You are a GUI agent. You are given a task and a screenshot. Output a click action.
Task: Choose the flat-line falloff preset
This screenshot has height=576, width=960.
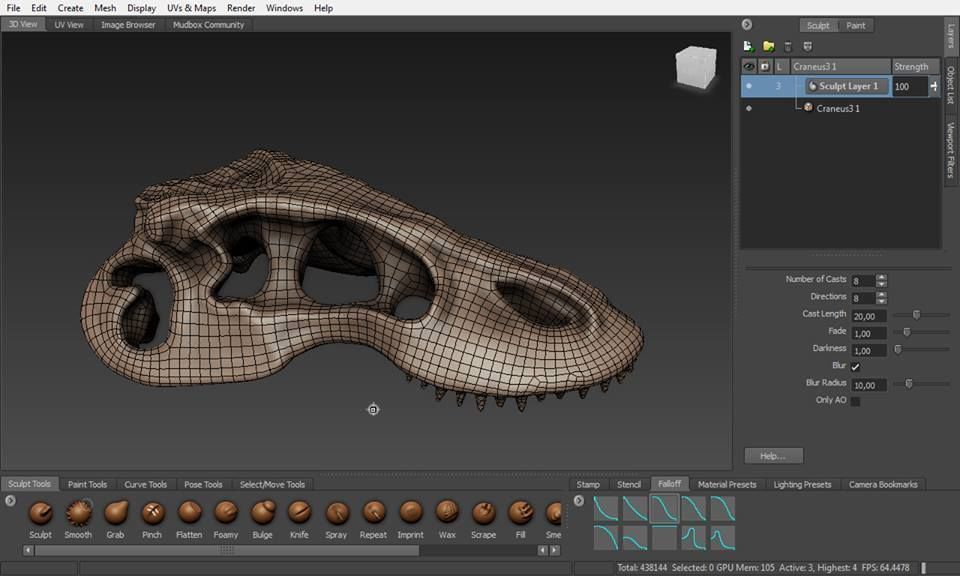[x=664, y=538]
